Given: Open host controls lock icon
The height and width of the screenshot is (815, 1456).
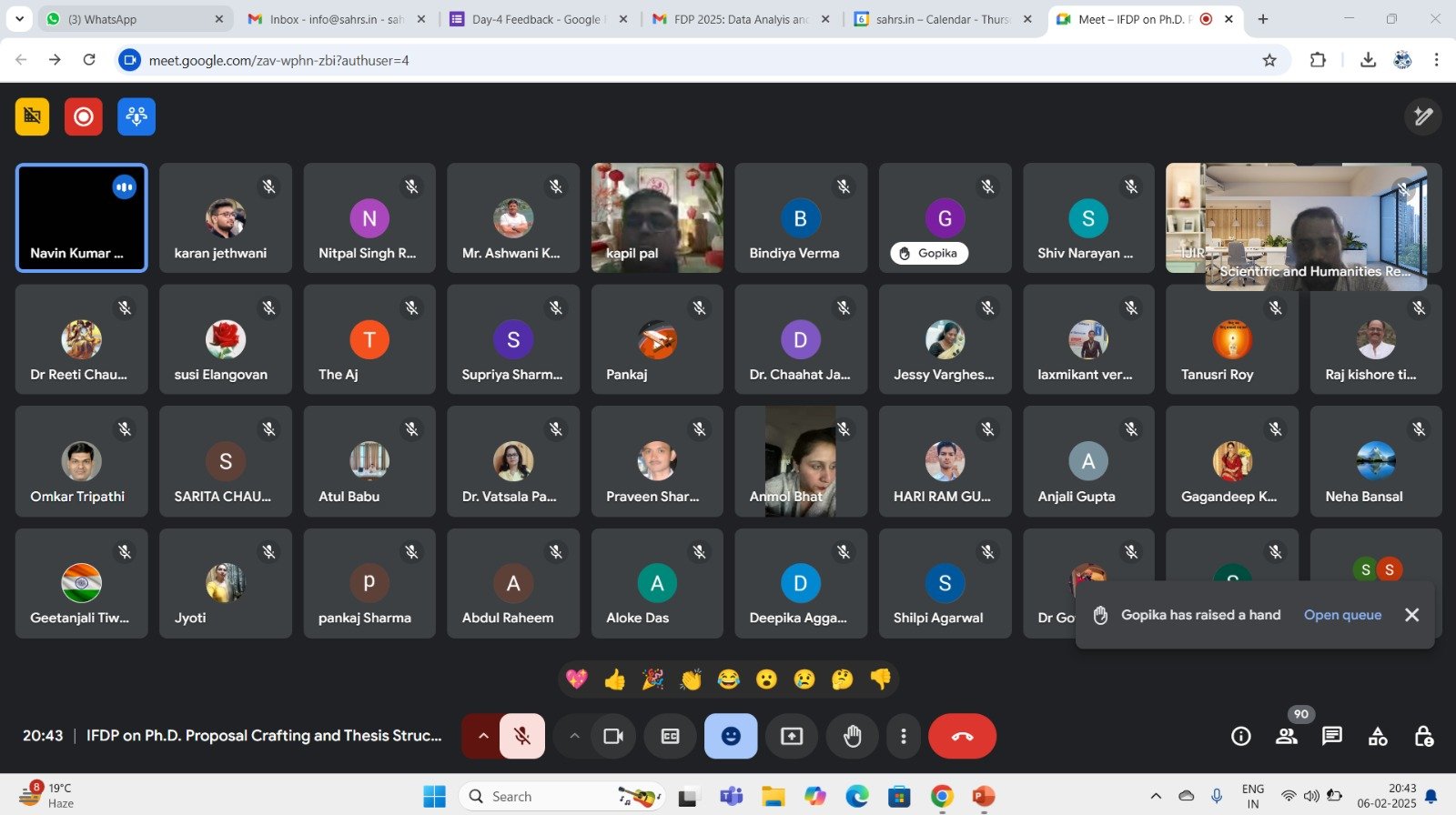Looking at the screenshot, I should point(1423,736).
